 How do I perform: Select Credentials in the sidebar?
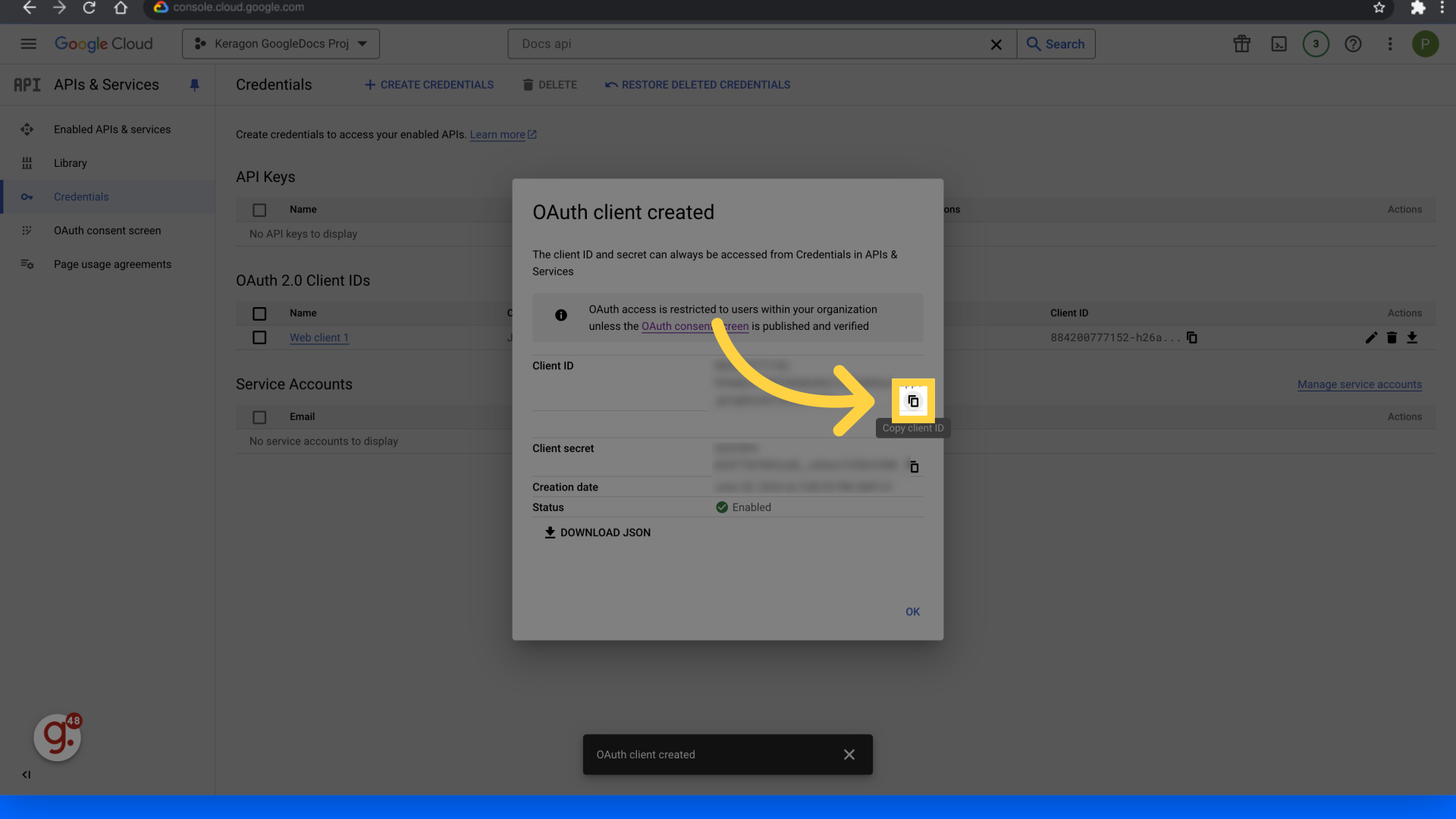point(108,197)
